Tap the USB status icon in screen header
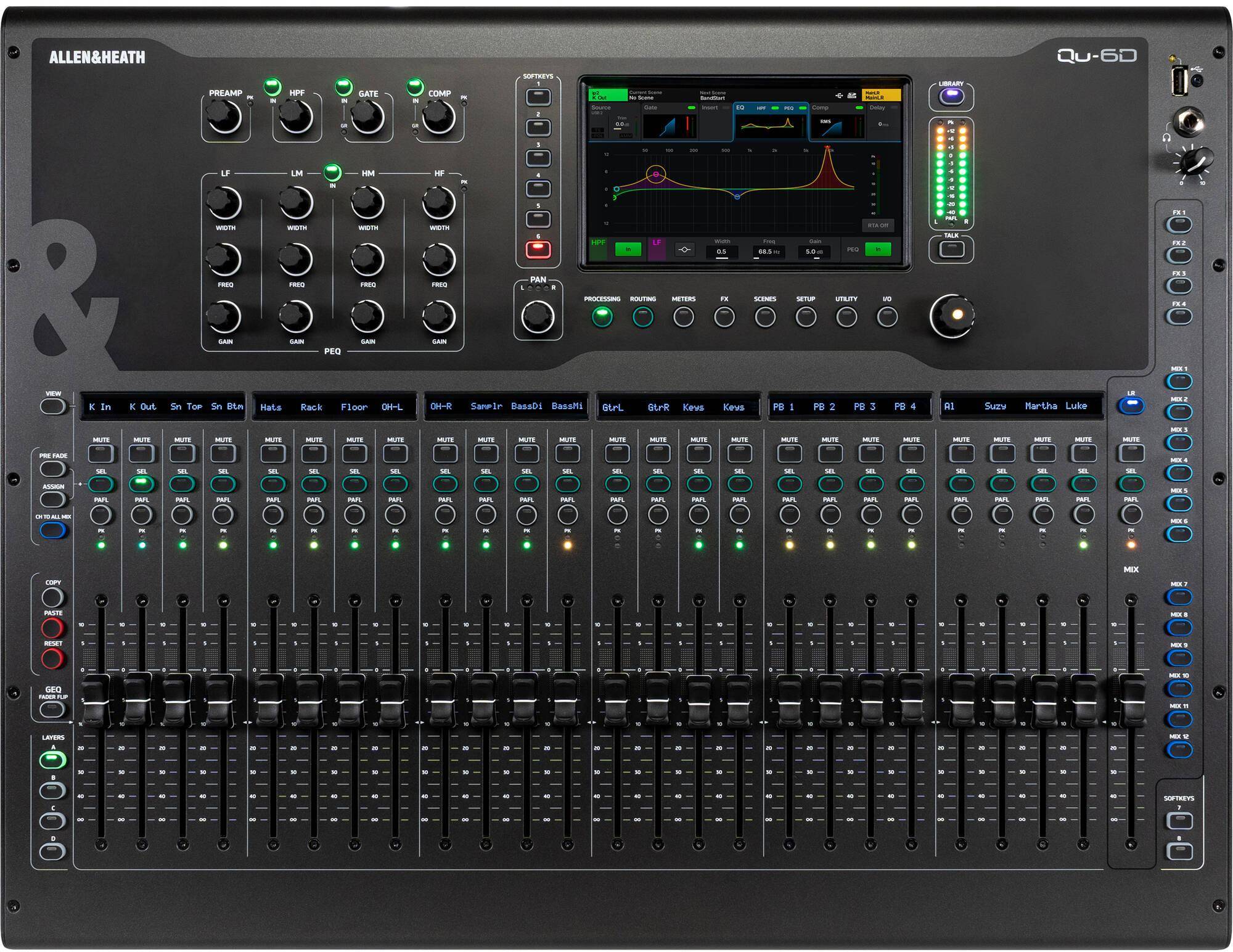The width and height of the screenshot is (1233, 952). coord(838,96)
